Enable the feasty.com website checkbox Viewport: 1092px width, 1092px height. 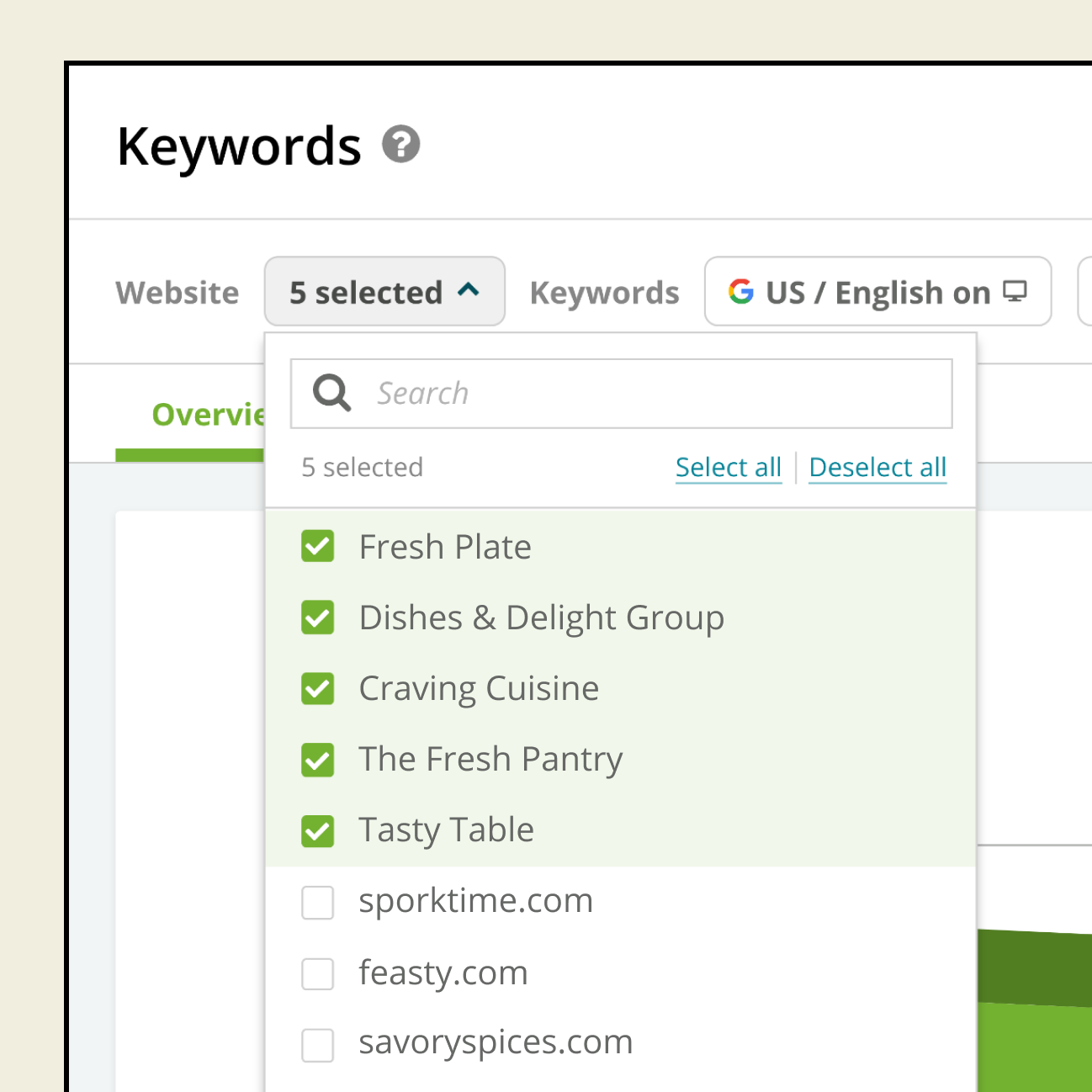point(318,974)
